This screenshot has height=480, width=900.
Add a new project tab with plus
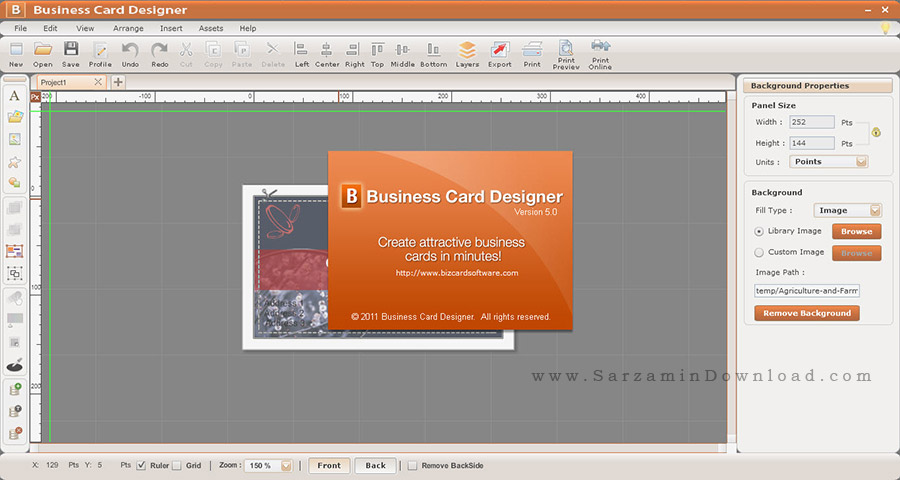pyautogui.click(x=118, y=82)
